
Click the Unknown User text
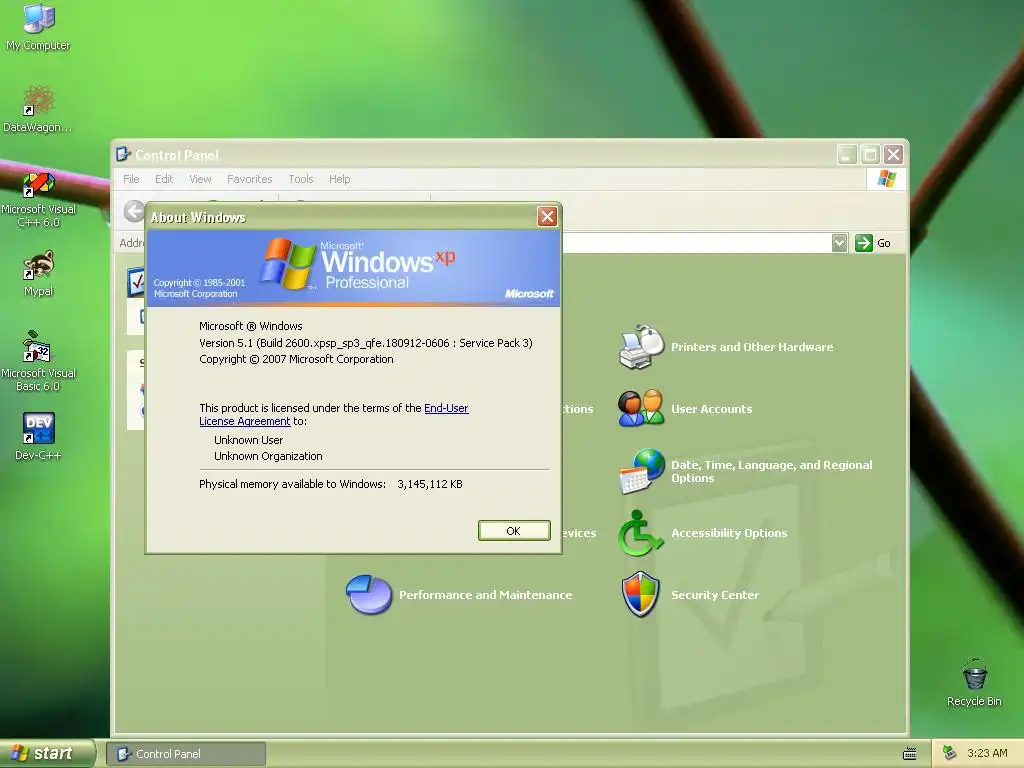point(248,440)
